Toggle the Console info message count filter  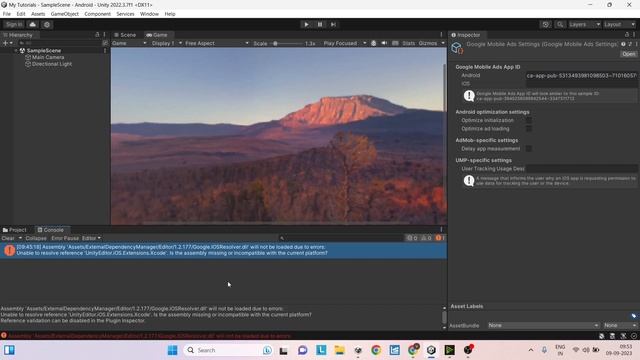coord(412,238)
